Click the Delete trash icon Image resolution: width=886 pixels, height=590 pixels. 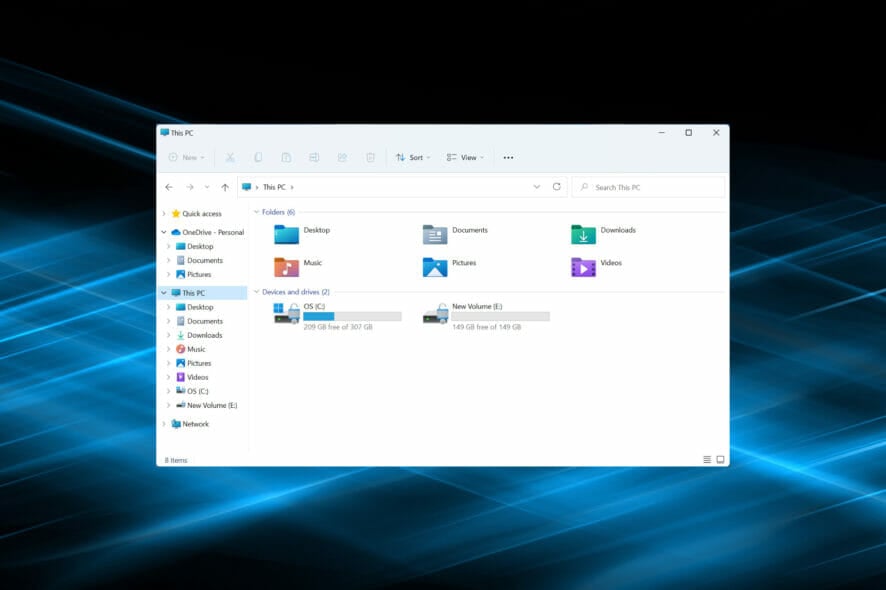[x=371, y=158]
